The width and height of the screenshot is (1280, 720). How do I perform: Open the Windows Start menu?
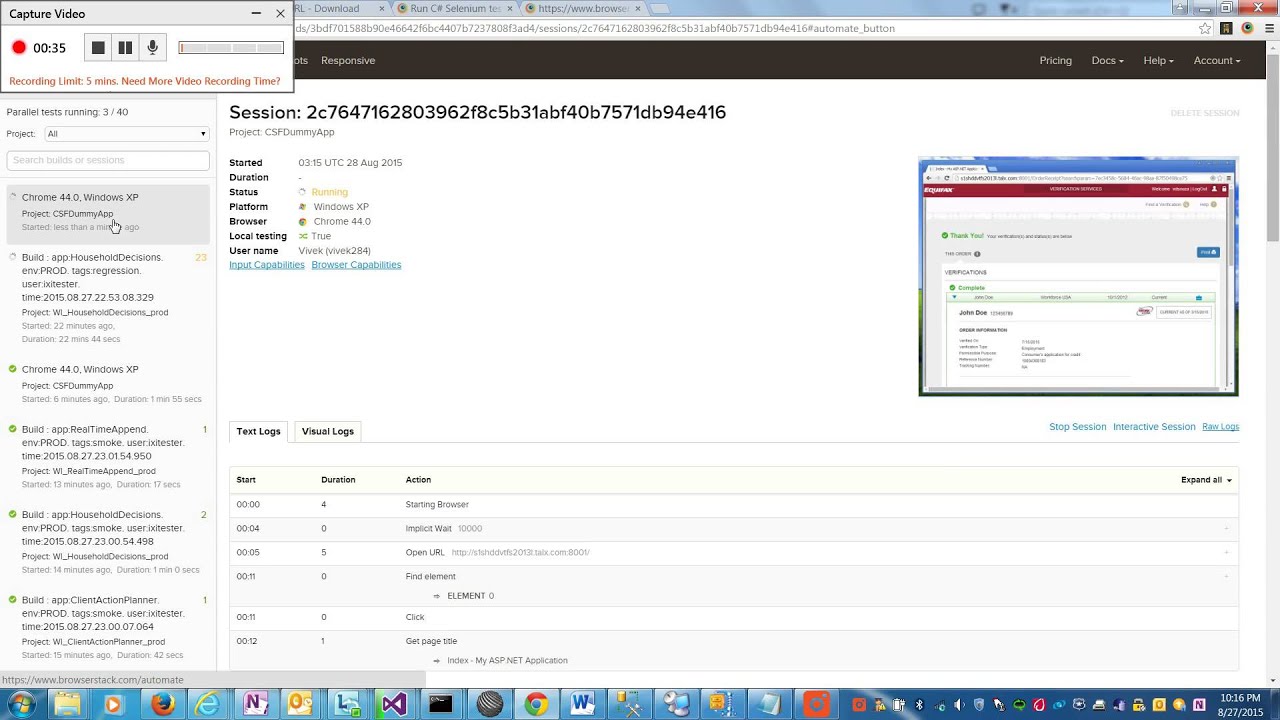(20, 704)
